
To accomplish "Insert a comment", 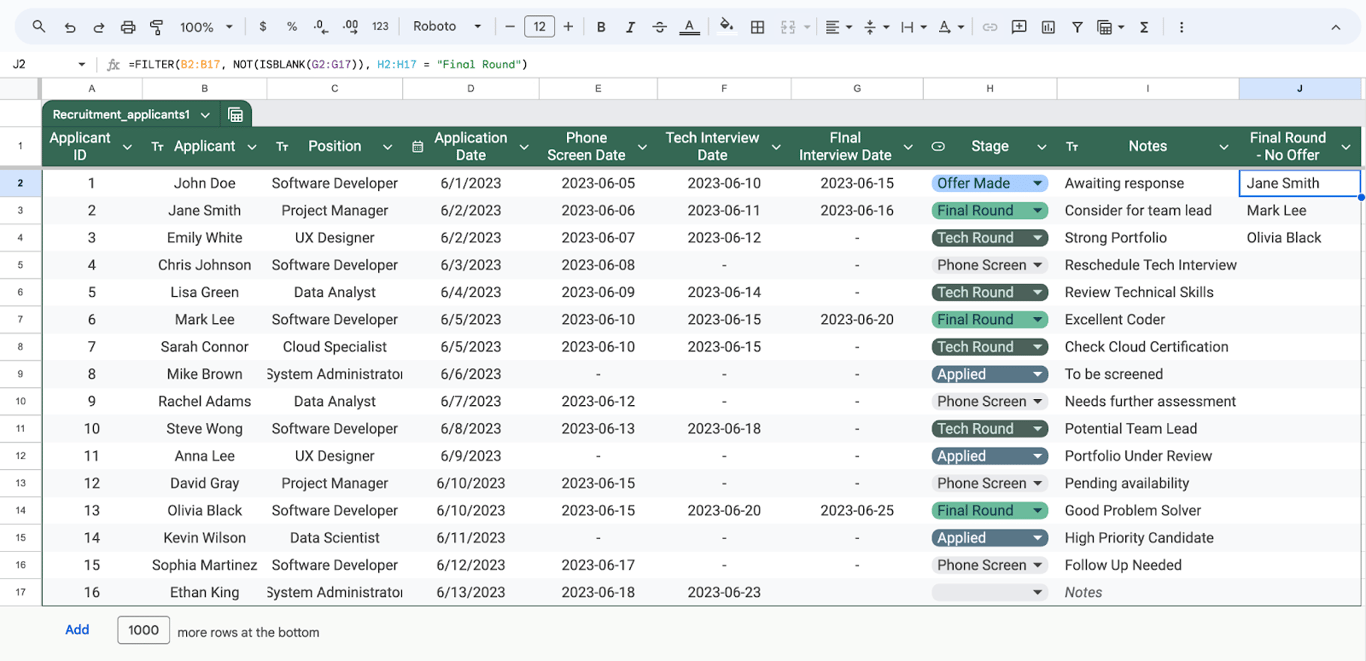I will pyautogui.click(x=1019, y=27).
